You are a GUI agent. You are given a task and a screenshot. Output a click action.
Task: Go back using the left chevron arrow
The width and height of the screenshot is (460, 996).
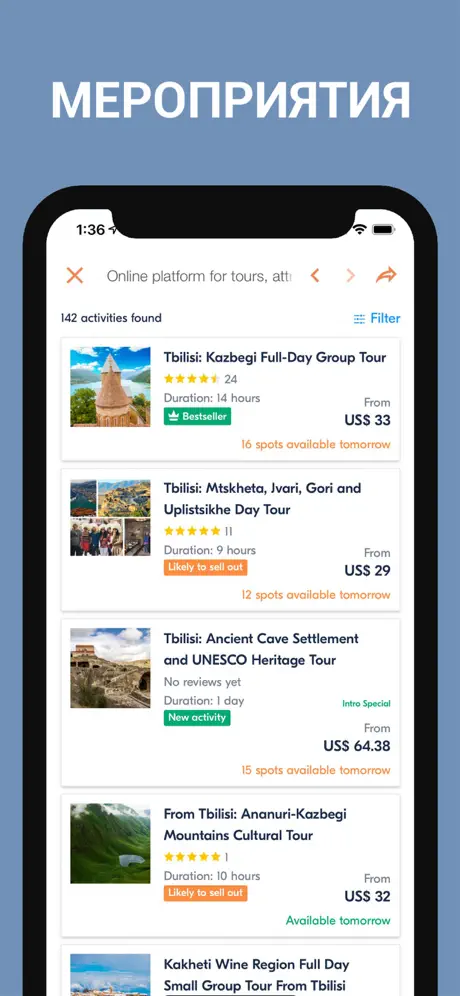click(314, 276)
